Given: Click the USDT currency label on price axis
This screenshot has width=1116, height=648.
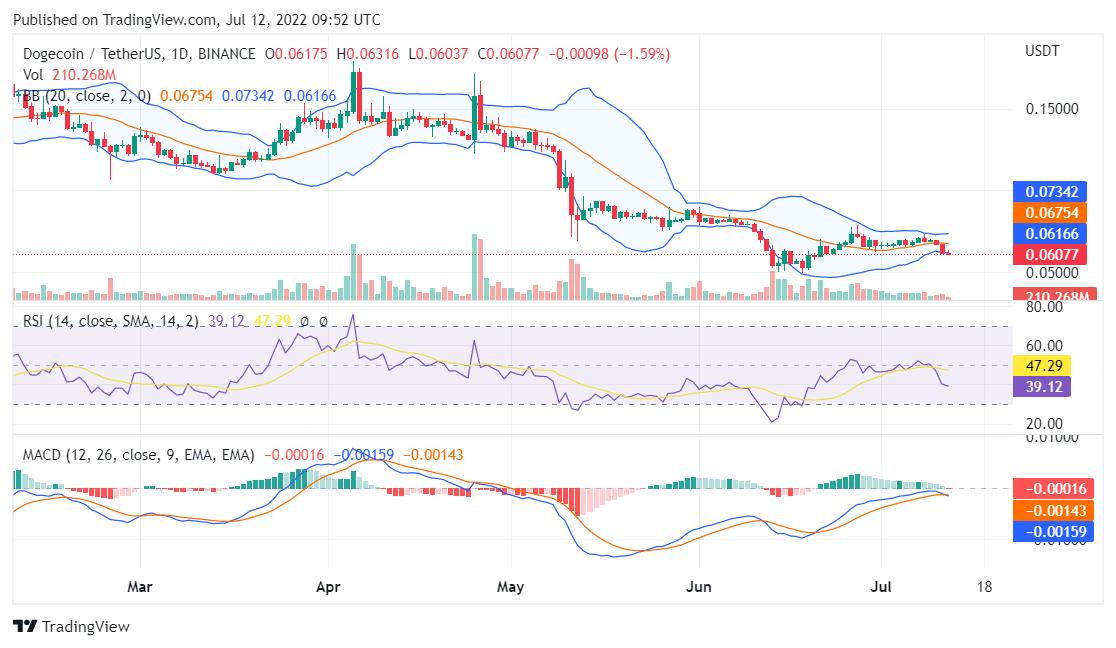Looking at the screenshot, I should (1042, 51).
